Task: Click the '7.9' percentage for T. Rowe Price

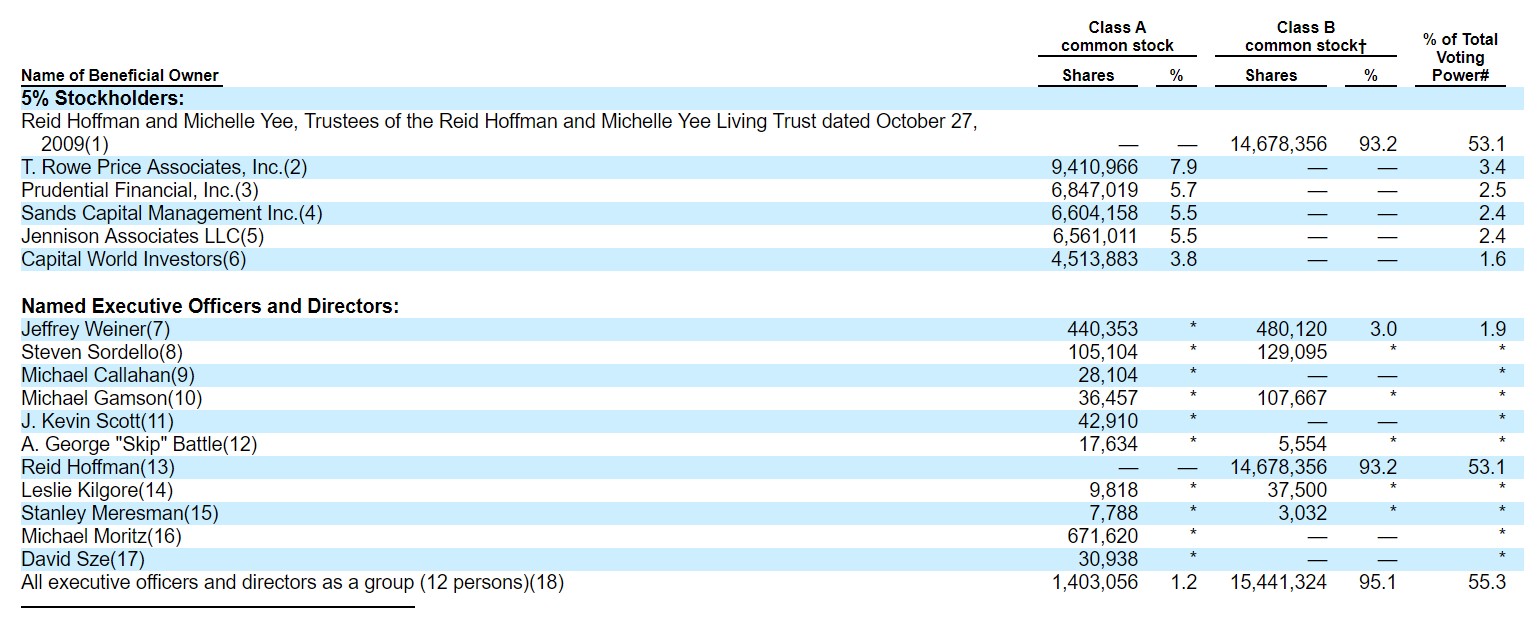Action: [1183, 167]
